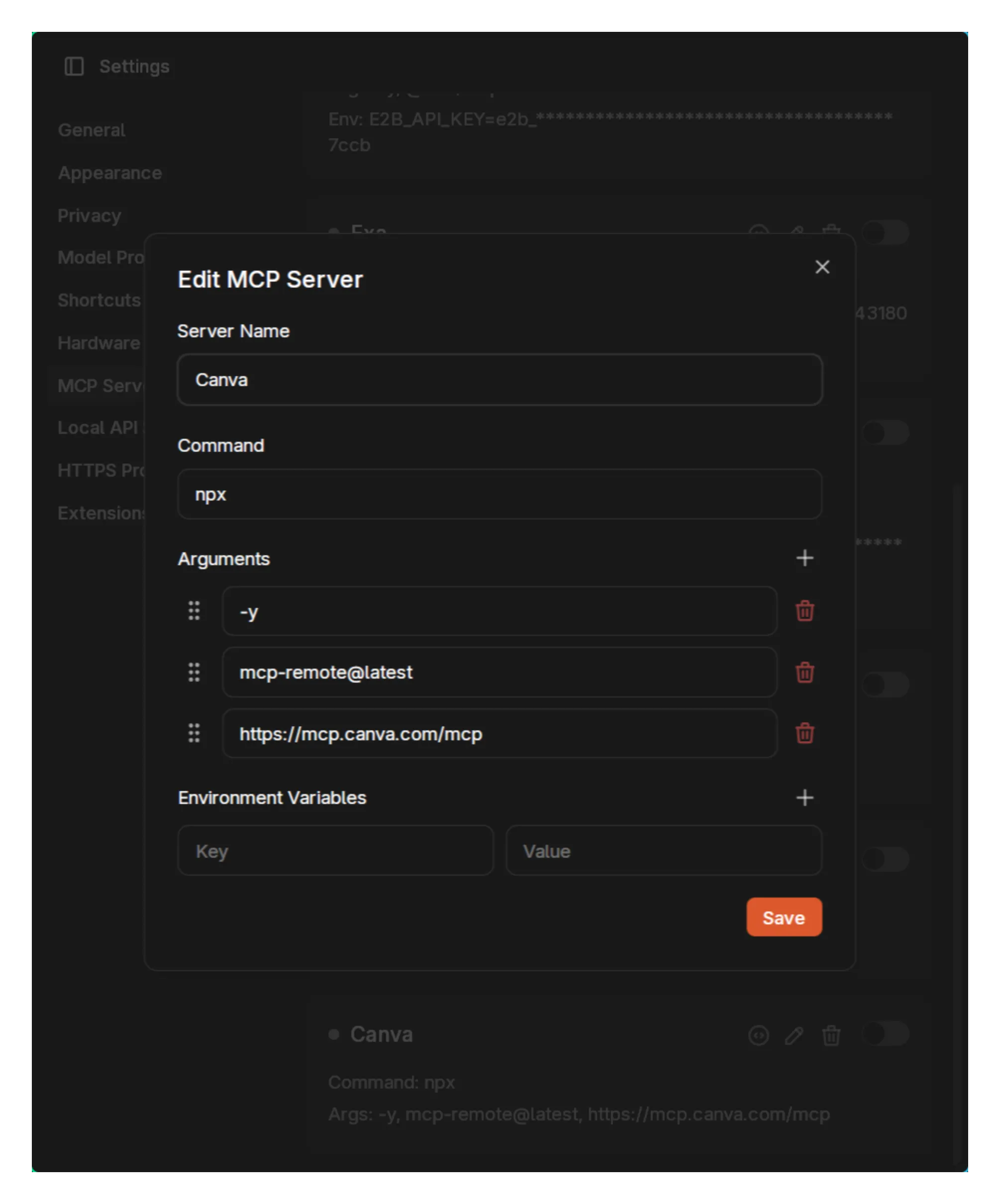Toggle the Exa server switch
Image resolution: width=1000 pixels, height=1204 pixels.
click(886, 233)
